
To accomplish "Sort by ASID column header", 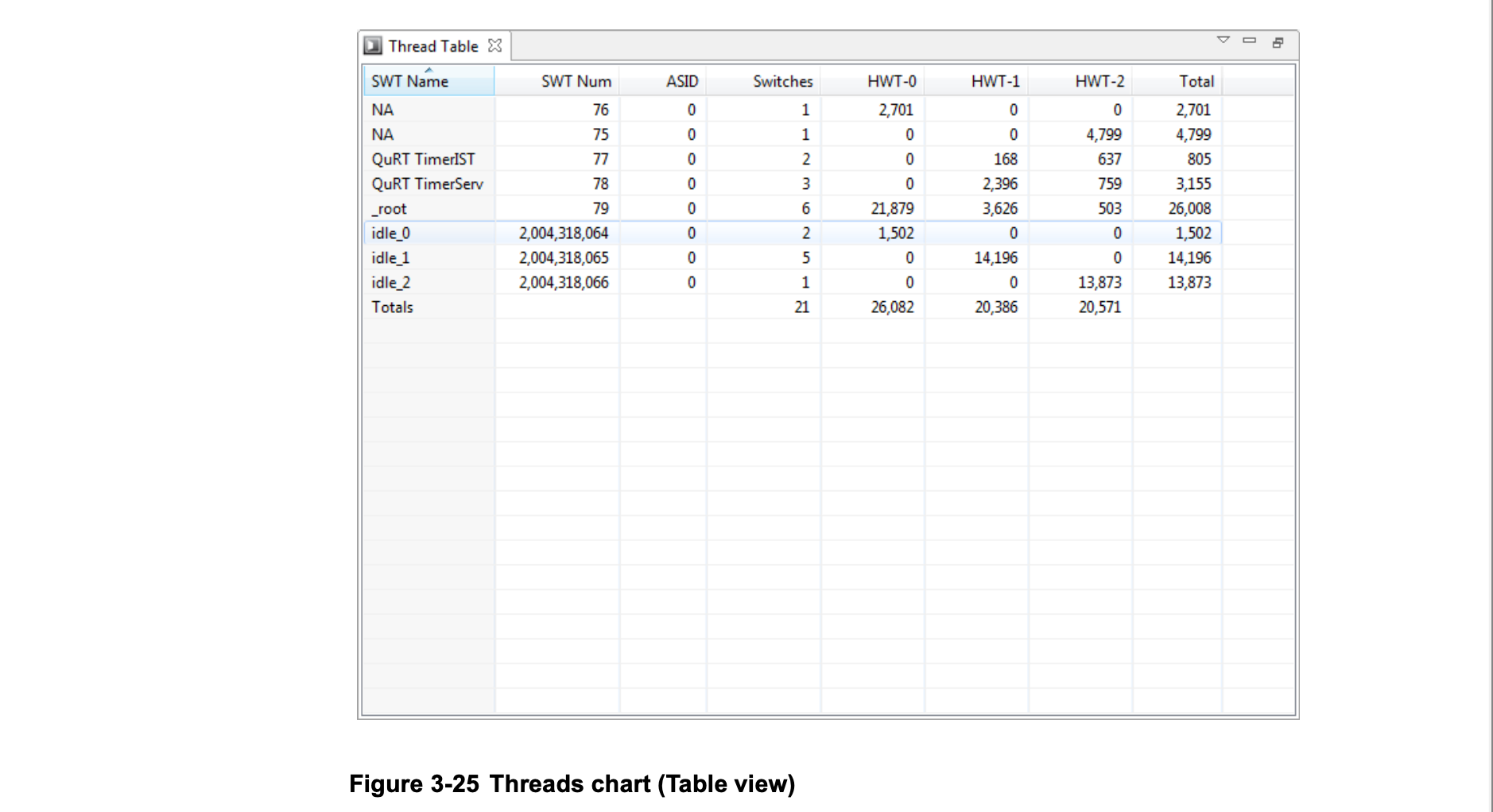I will (x=663, y=81).
